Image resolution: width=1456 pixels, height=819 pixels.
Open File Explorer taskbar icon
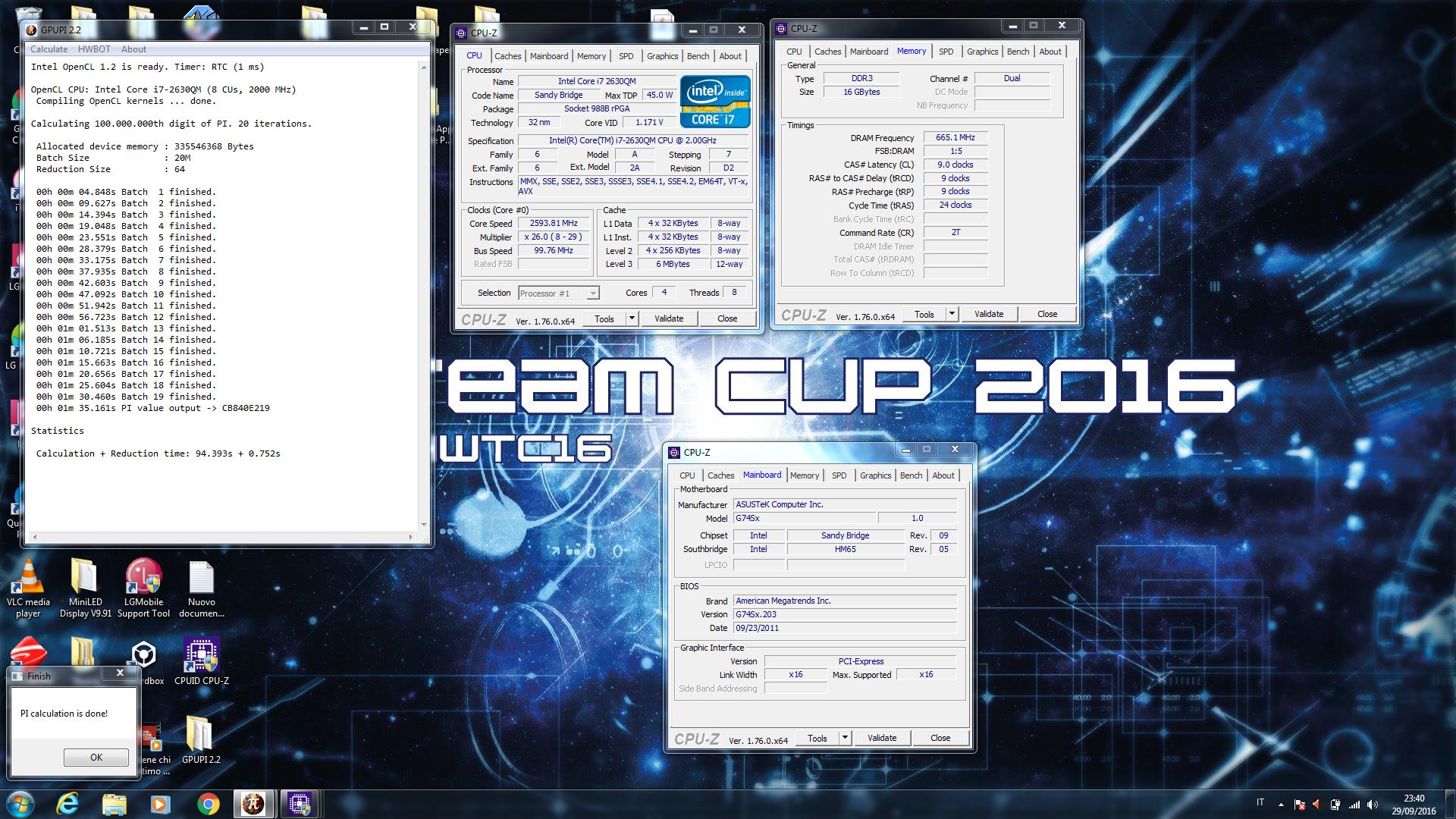pos(114,804)
